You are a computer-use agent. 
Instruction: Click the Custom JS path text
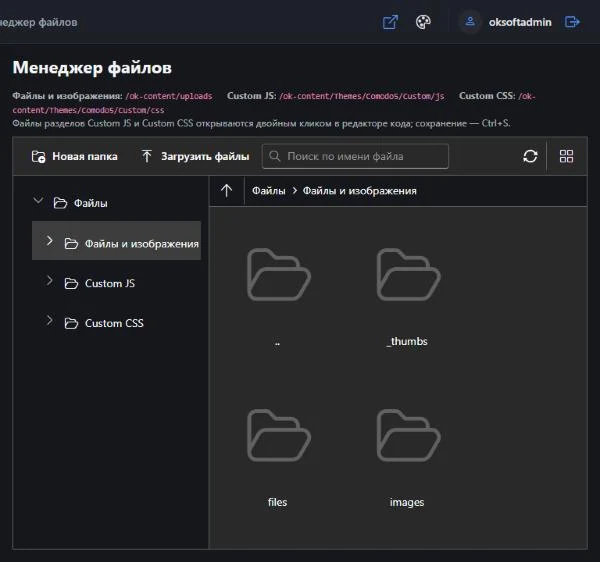(x=362, y=96)
